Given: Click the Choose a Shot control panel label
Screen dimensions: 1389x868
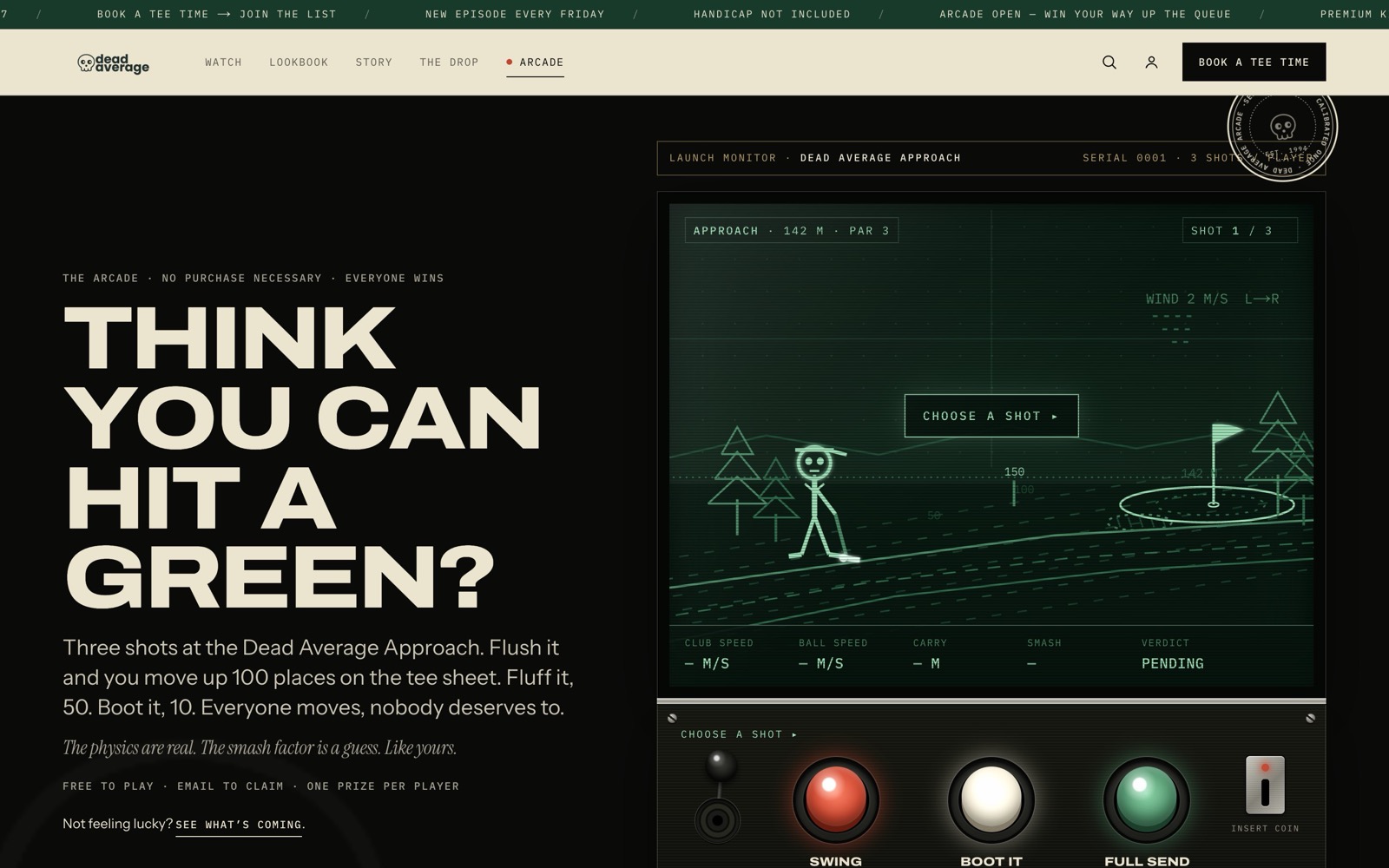Looking at the screenshot, I should coord(739,734).
